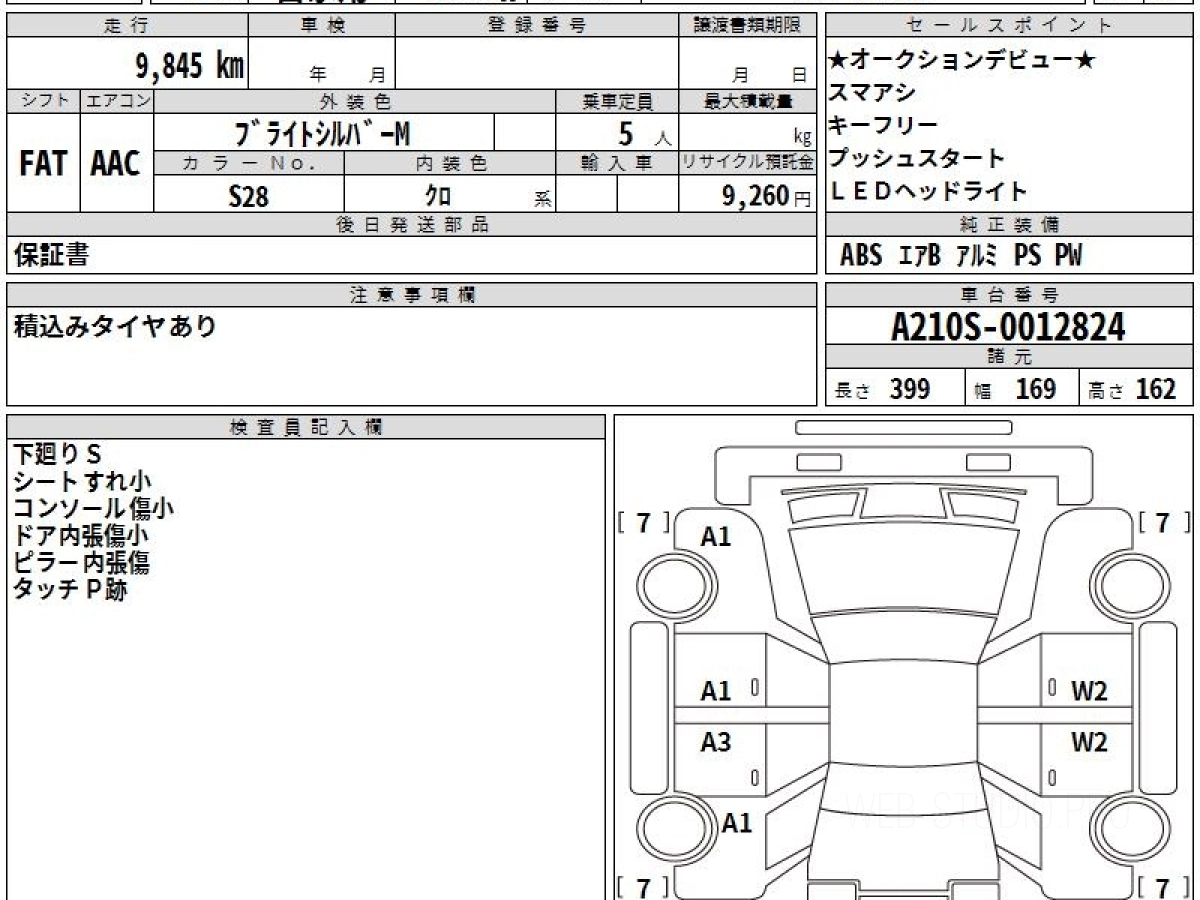This screenshot has width=1200, height=900.
Task: Click the 最大積載量 header
Action: [x=747, y=101]
